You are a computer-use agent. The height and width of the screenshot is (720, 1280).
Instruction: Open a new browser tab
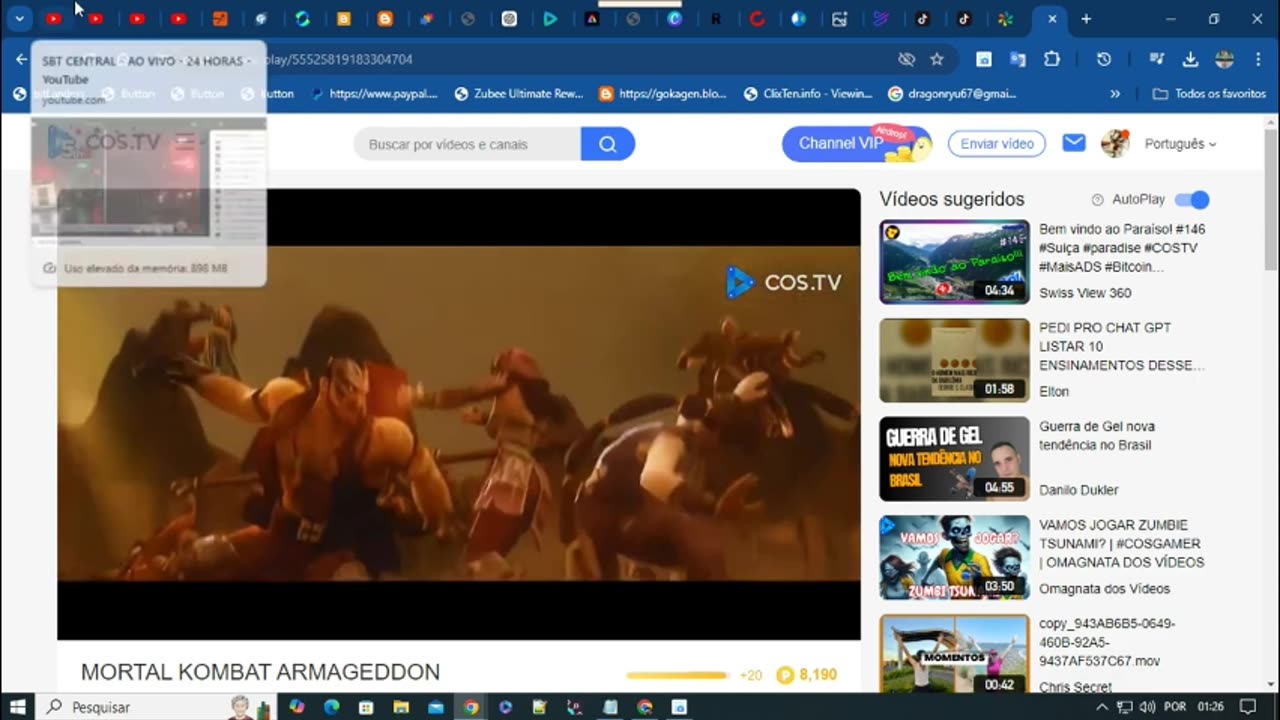coord(1086,18)
